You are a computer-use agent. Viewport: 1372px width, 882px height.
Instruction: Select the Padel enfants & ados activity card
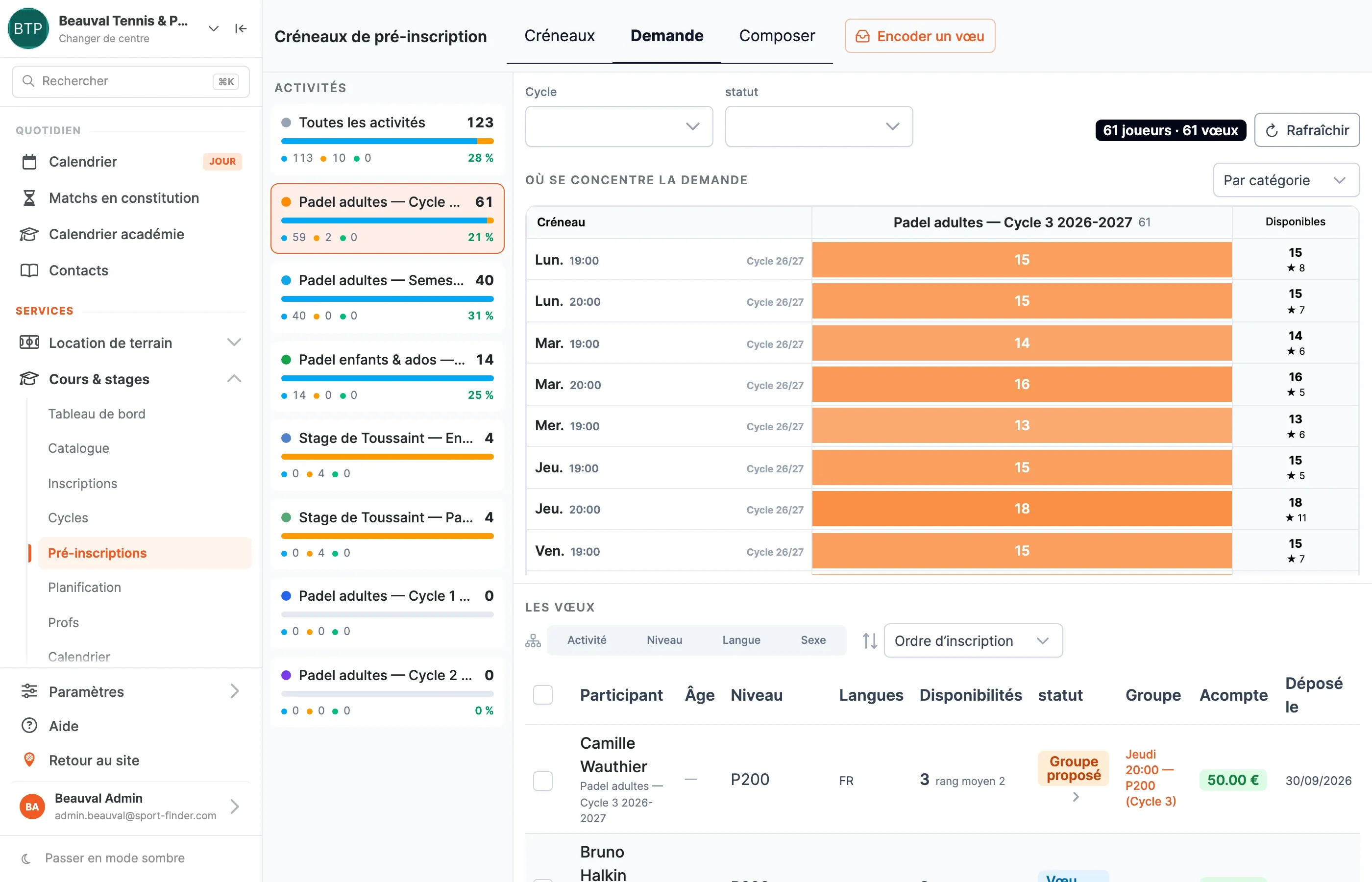click(x=387, y=376)
